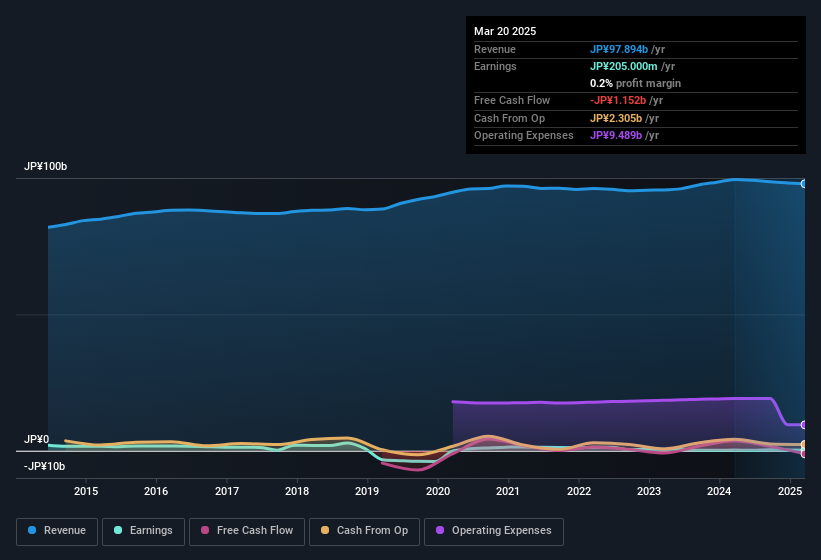The height and width of the screenshot is (560, 821).
Task: Click the 2021 x-axis label
Action: coord(508,491)
